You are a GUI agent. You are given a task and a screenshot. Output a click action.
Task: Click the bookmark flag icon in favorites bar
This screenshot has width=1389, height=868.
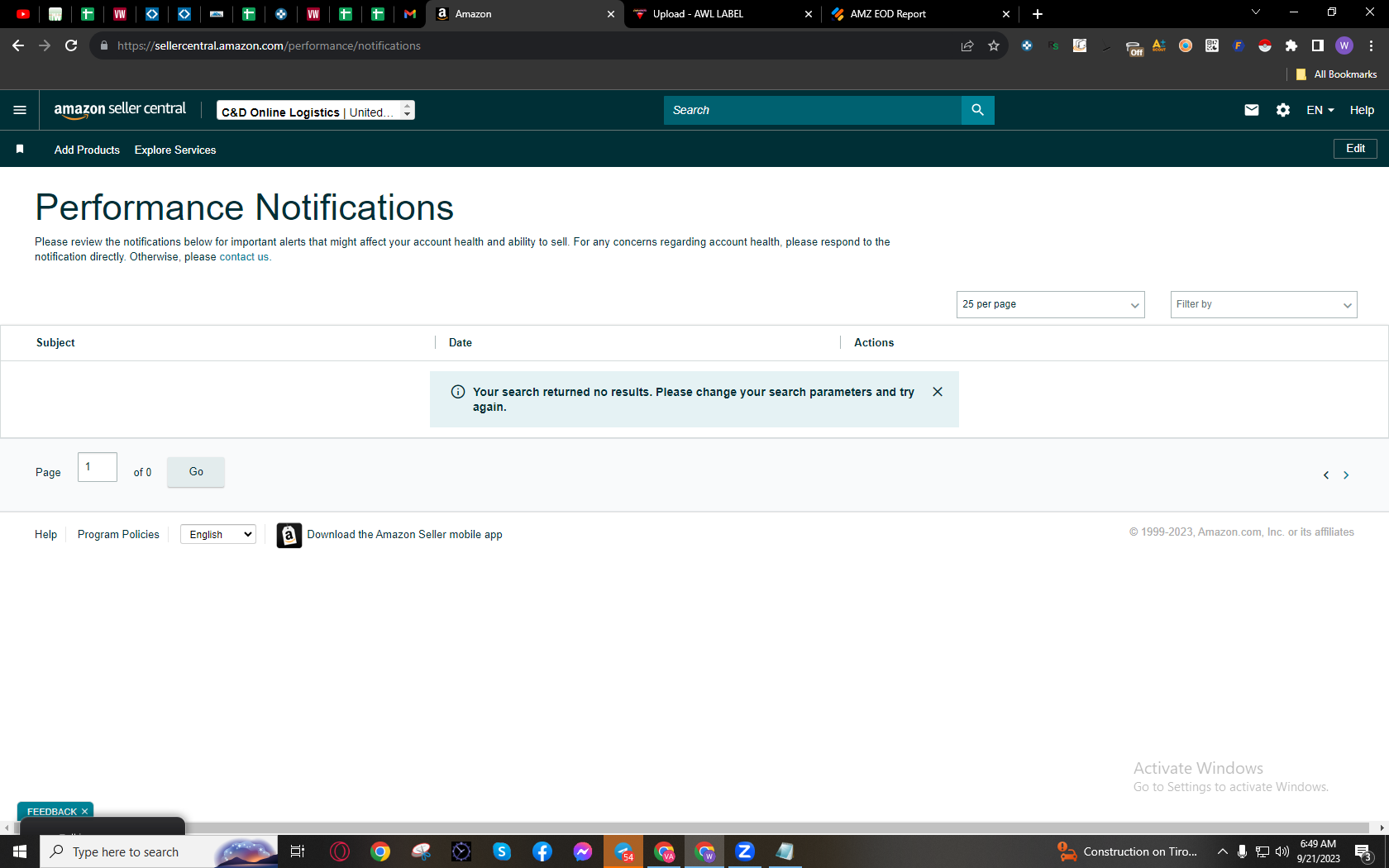(x=20, y=149)
